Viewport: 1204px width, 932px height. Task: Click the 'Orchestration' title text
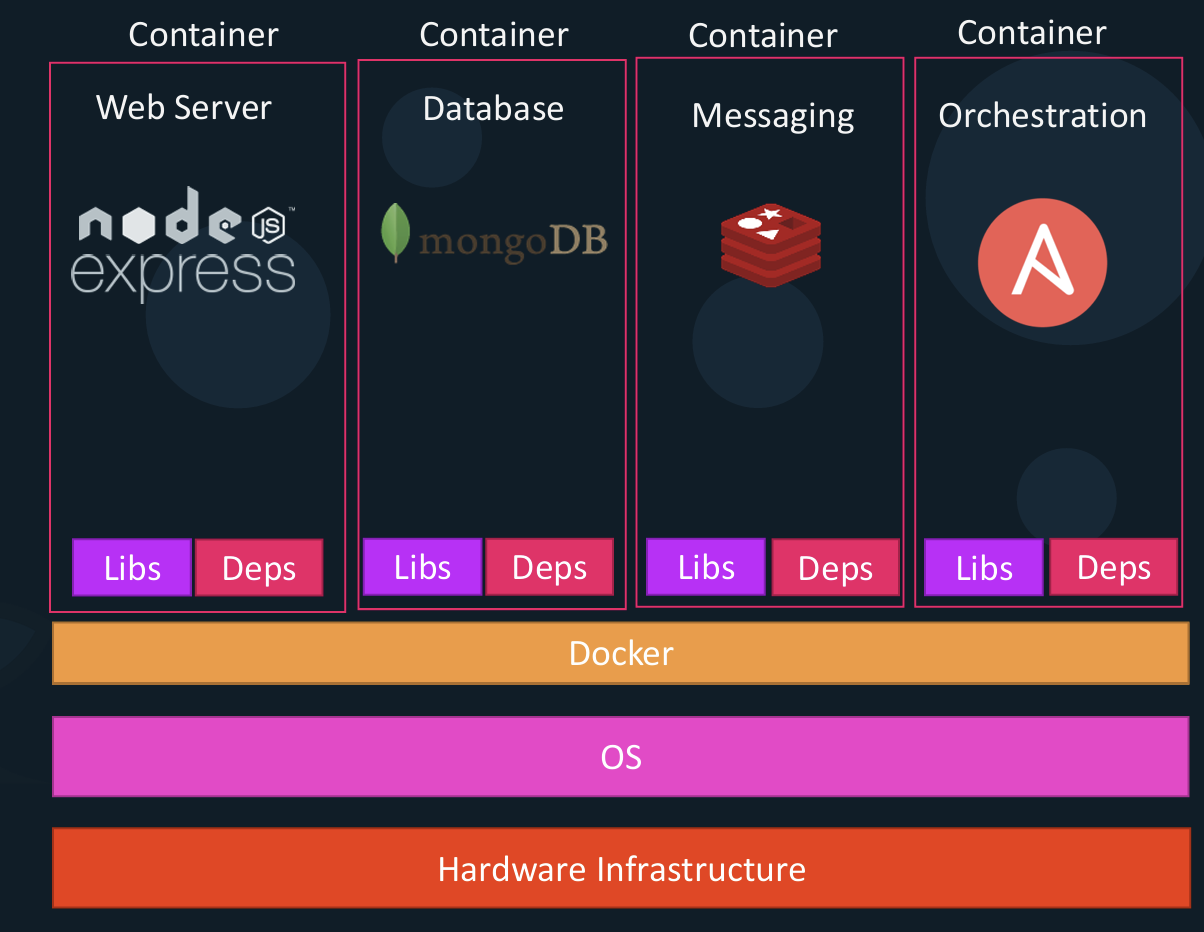tap(1042, 115)
